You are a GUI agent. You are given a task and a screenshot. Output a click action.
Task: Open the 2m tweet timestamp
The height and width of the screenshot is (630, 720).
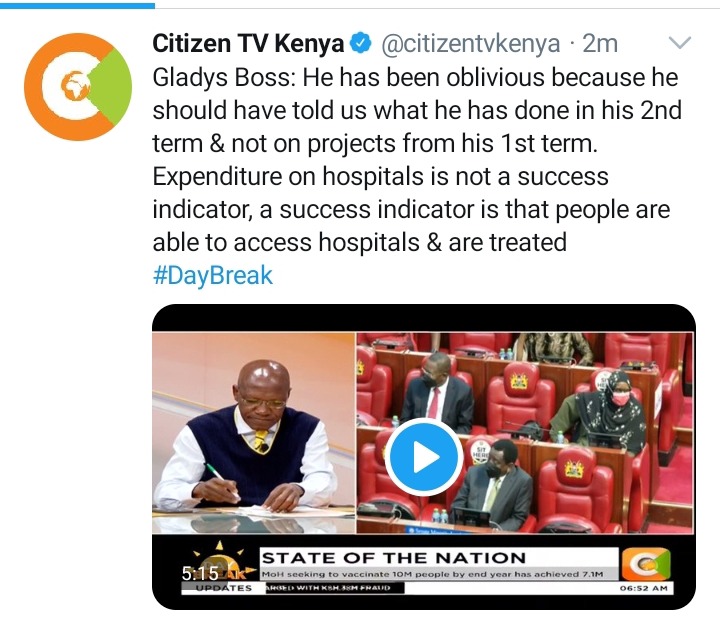point(600,44)
